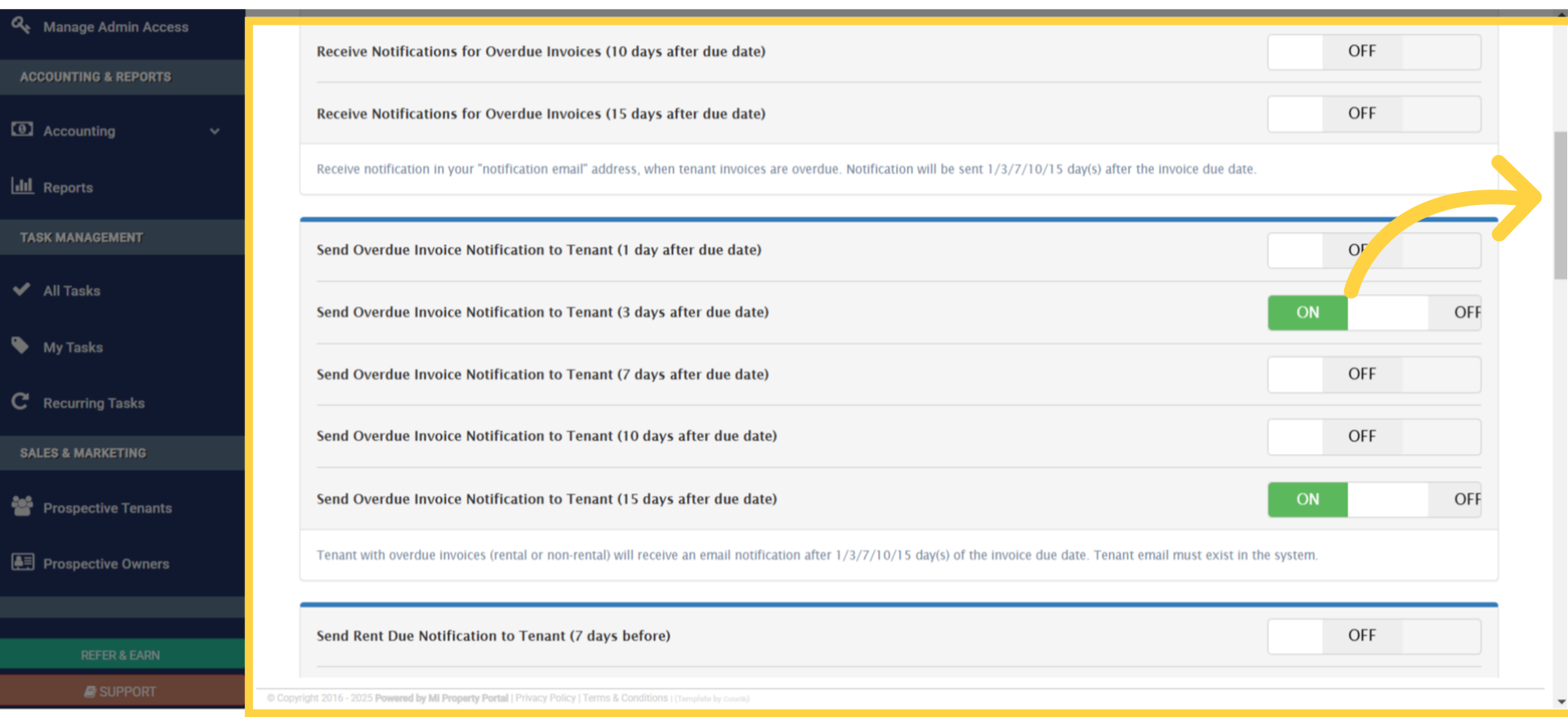Screen dimensions: 1568x717
Task: Click the My Tasks tag icon
Action: pos(21,346)
